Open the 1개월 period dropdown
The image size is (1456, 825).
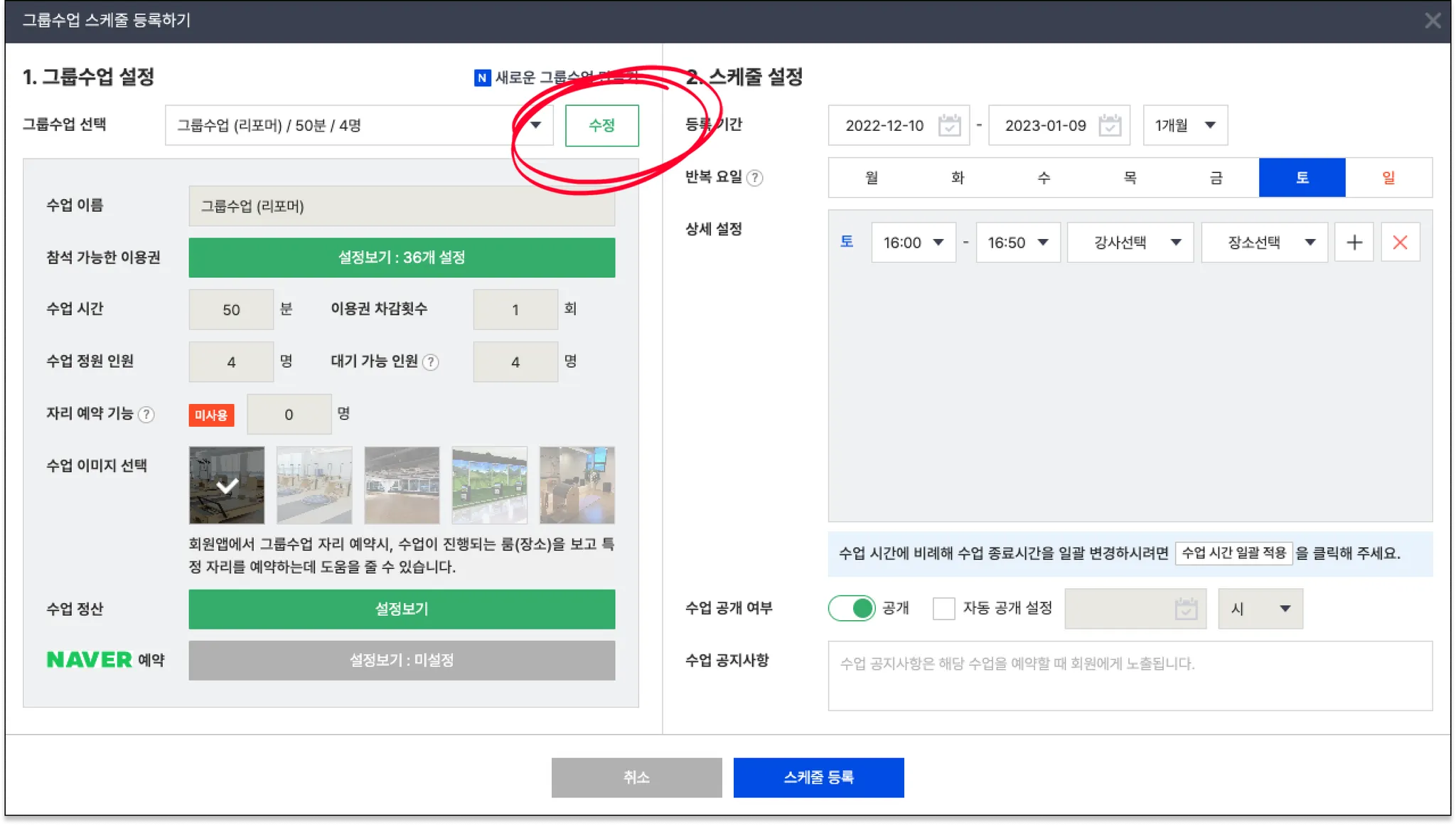point(1184,125)
